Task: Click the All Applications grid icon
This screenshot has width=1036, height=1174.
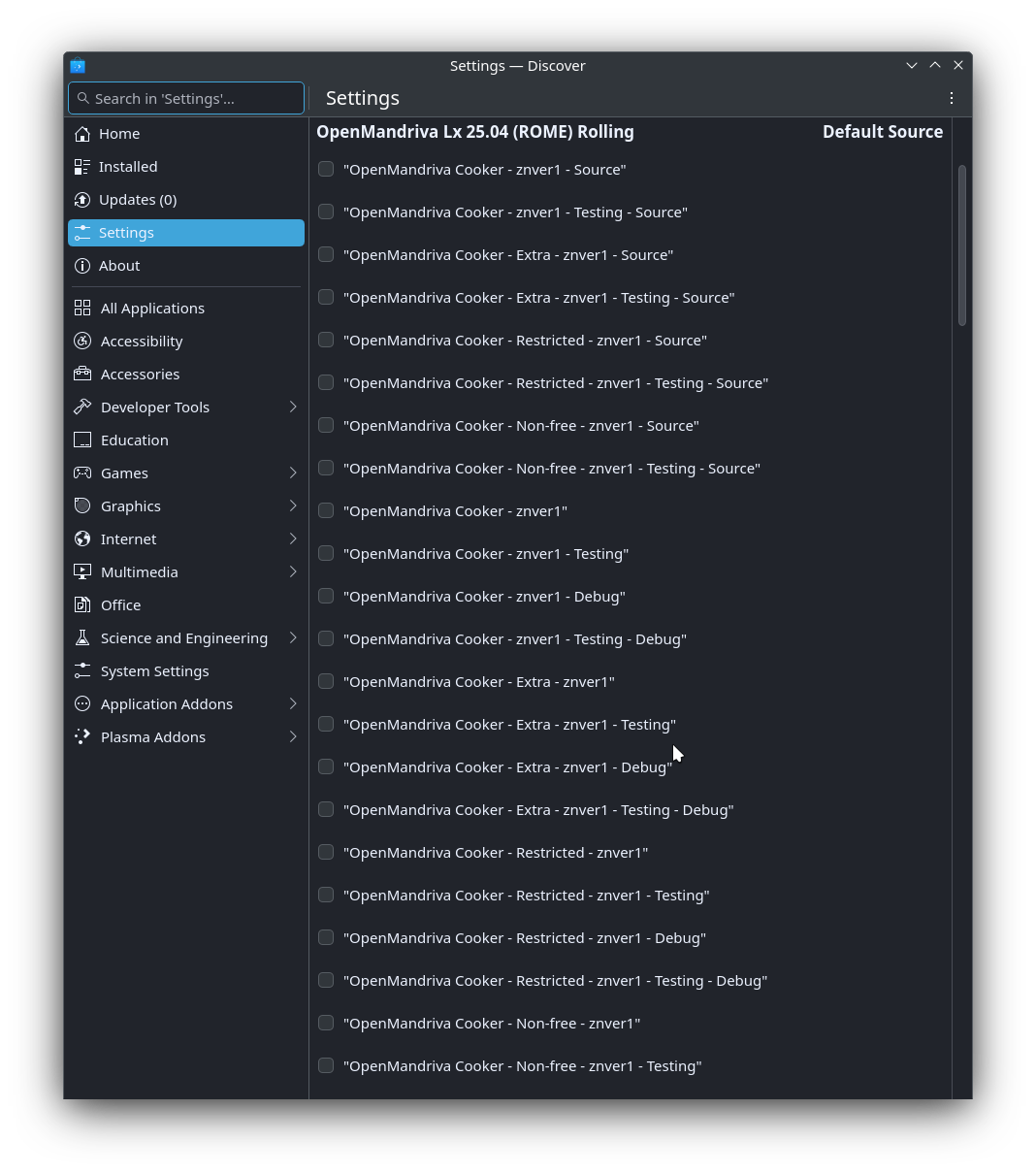Action: pyautogui.click(x=82, y=309)
